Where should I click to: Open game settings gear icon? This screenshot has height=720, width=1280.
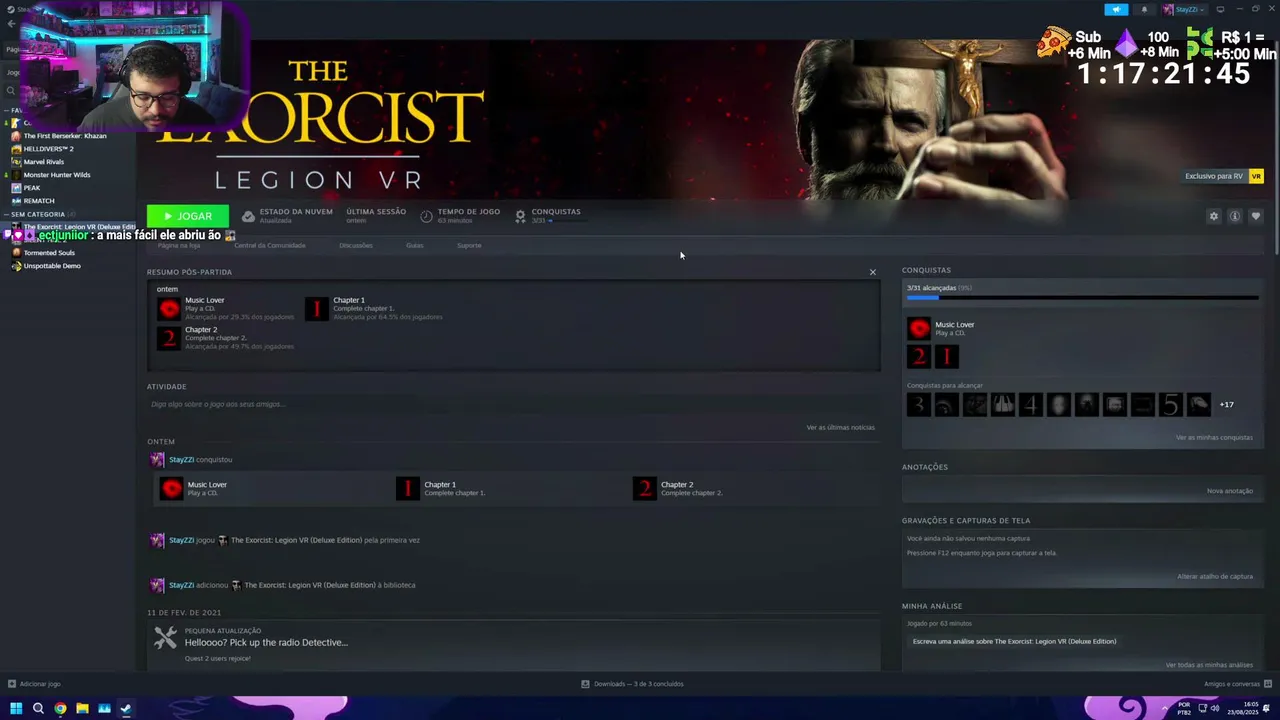click(1214, 216)
